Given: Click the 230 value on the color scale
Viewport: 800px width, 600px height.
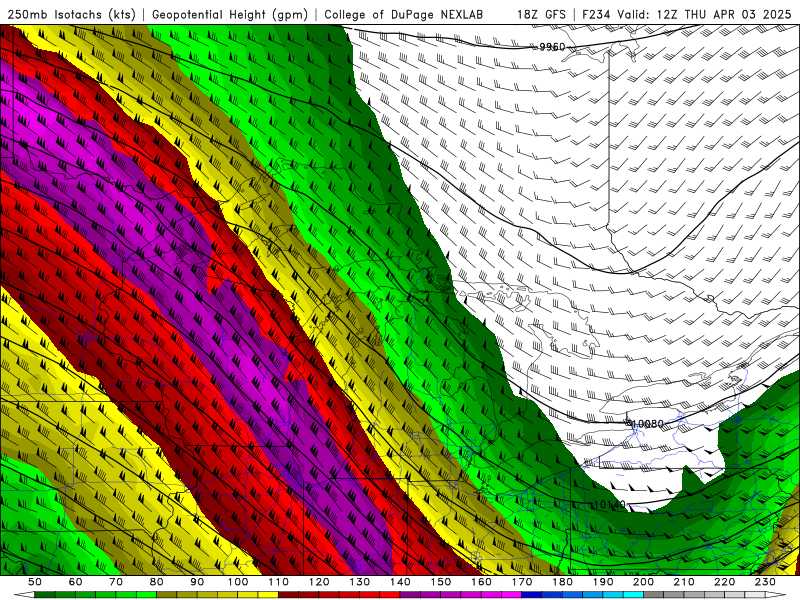Looking at the screenshot, I should (765, 582).
